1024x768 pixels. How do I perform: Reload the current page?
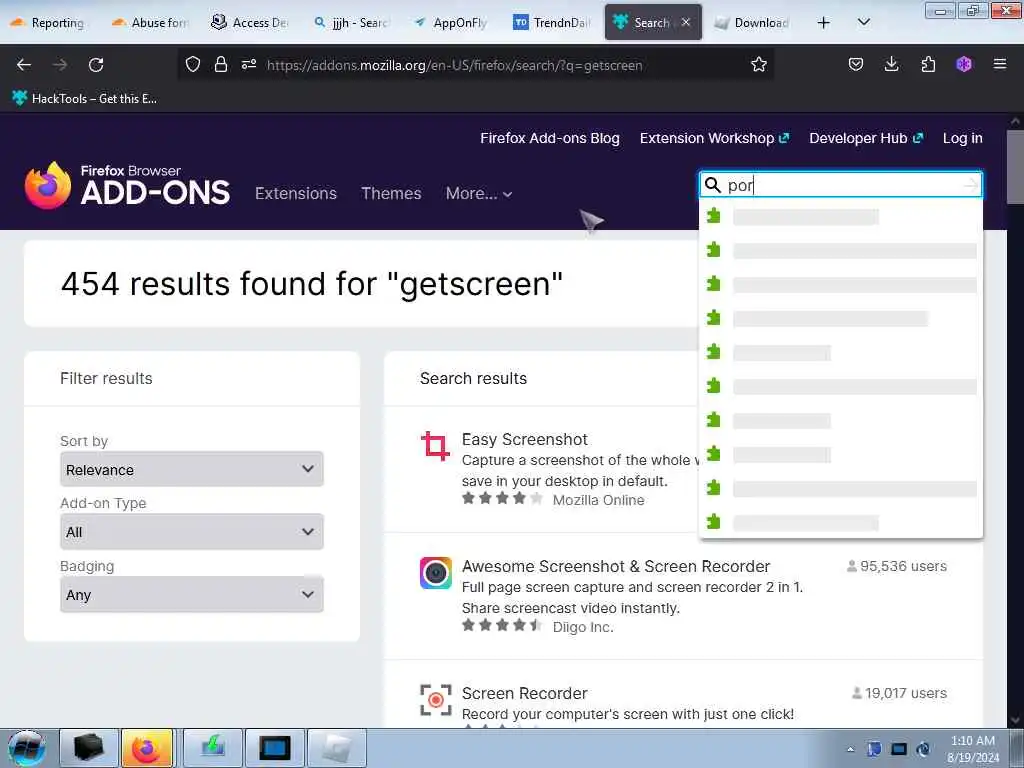(96, 65)
